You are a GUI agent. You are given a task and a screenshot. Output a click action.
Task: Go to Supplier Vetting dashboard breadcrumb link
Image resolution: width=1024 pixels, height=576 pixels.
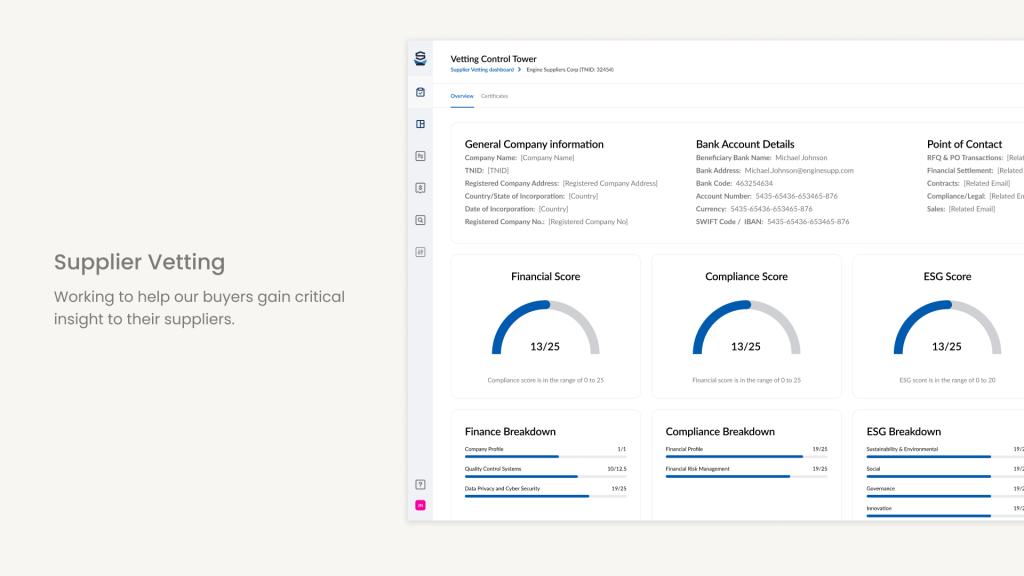pyautogui.click(x=482, y=70)
